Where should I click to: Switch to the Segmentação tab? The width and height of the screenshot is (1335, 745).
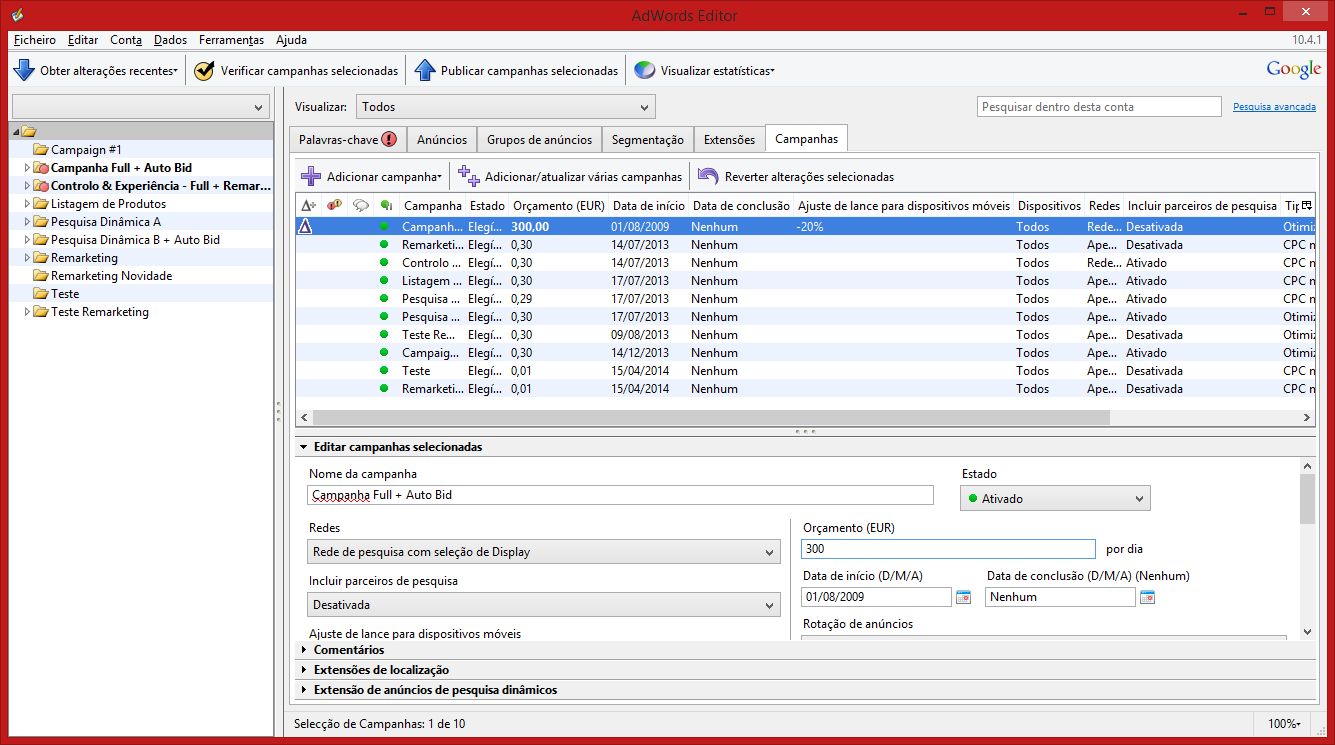(x=648, y=140)
